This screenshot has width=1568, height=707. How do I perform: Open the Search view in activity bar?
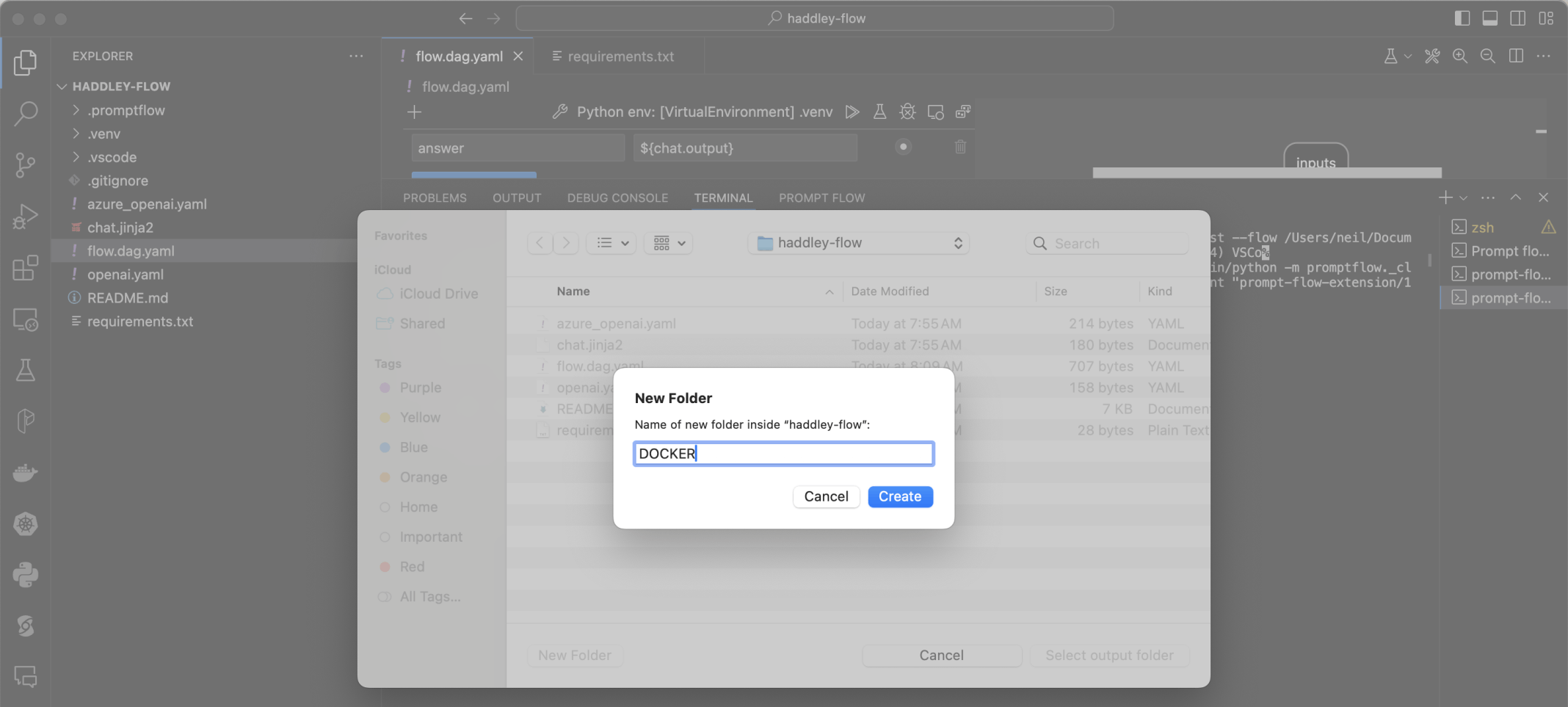point(26,113)
